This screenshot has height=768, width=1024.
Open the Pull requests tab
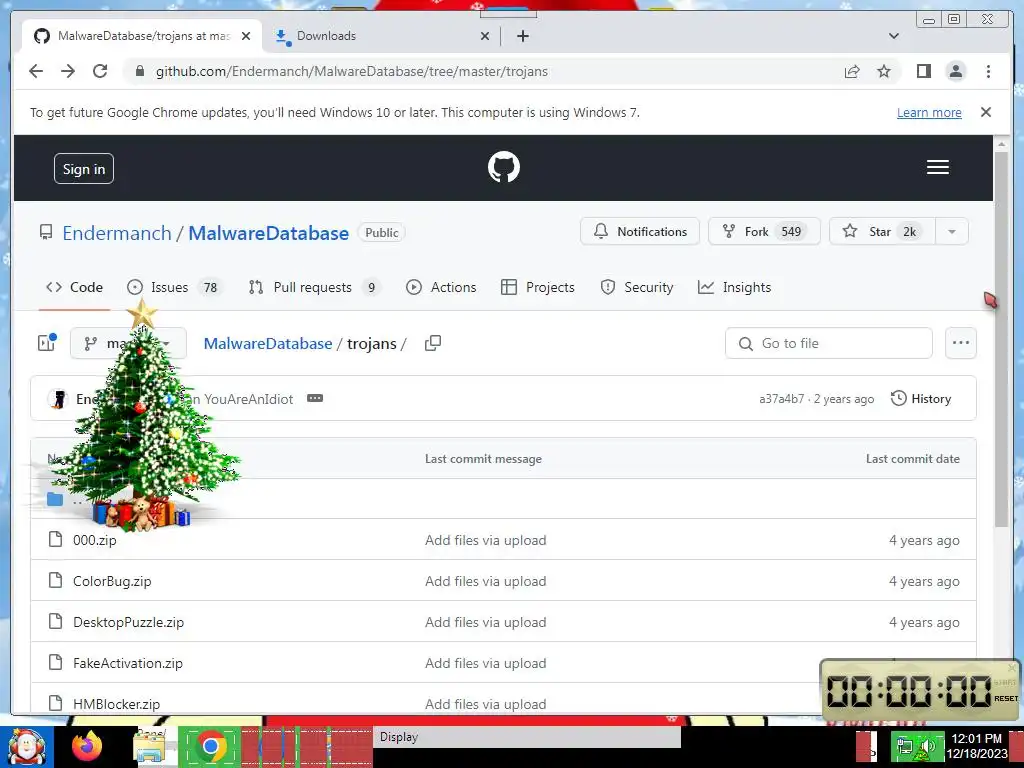[x=315, y=287]
